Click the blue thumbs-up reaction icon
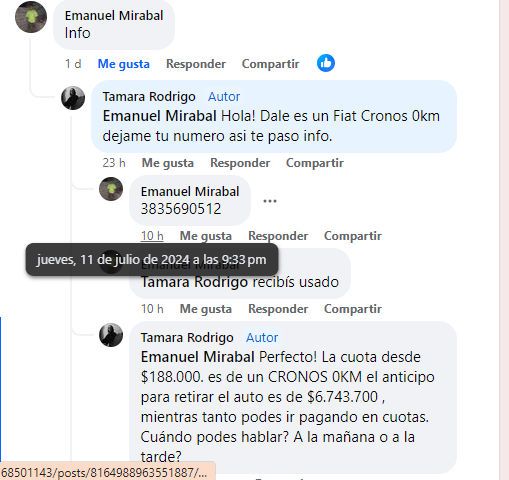 coord(326,63)
